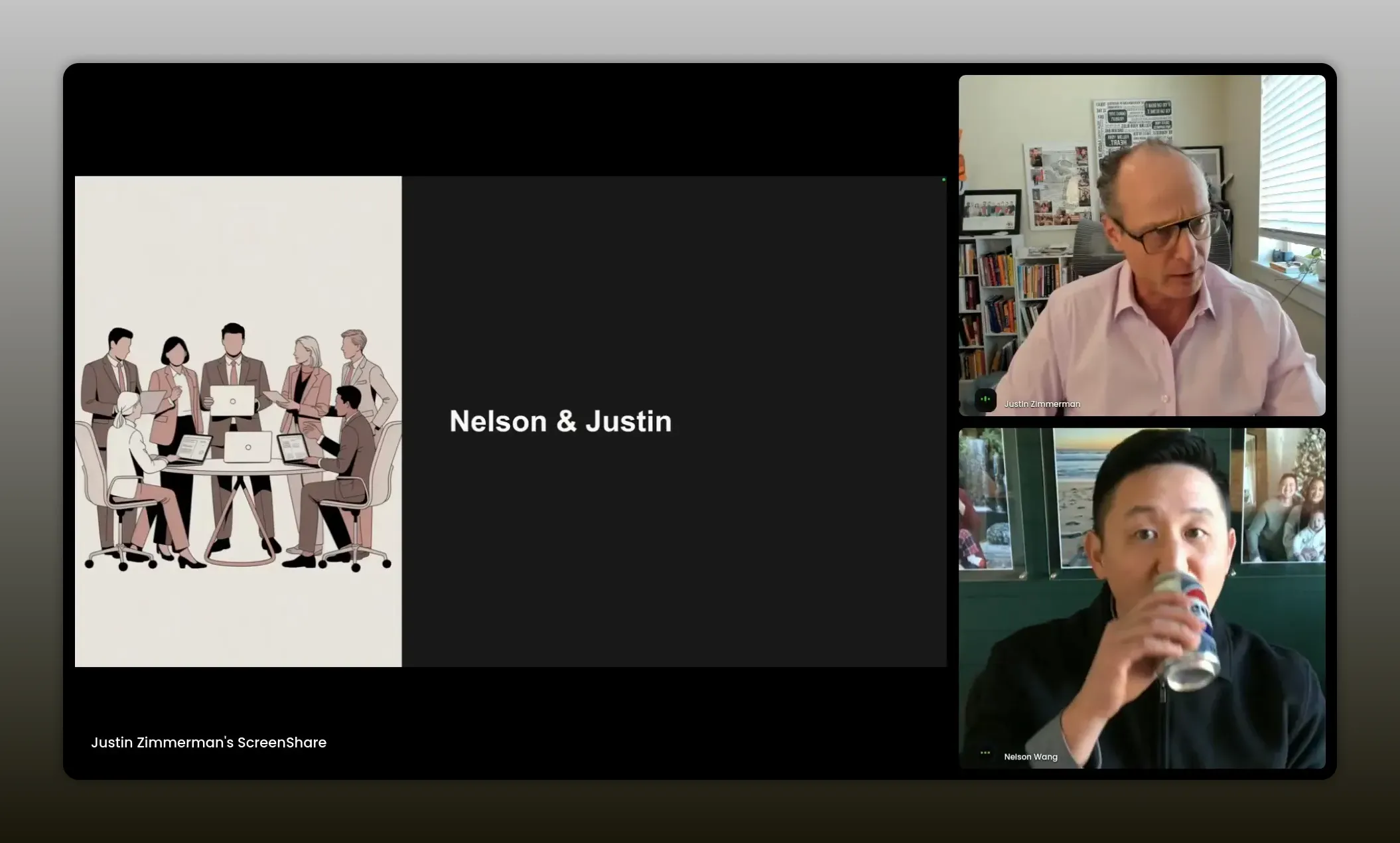This screenshot has width=1400, height=843.
Task: Click the green dot above the shared slide
Action: point(944,180)
